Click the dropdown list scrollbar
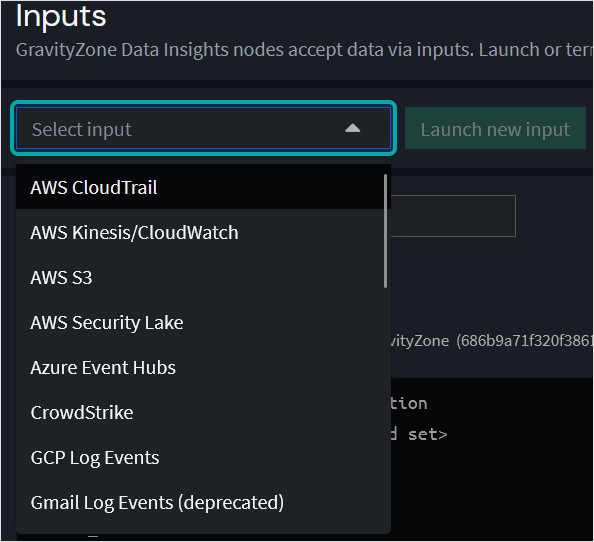The image size is (594, 542). (x=385, y=231)
